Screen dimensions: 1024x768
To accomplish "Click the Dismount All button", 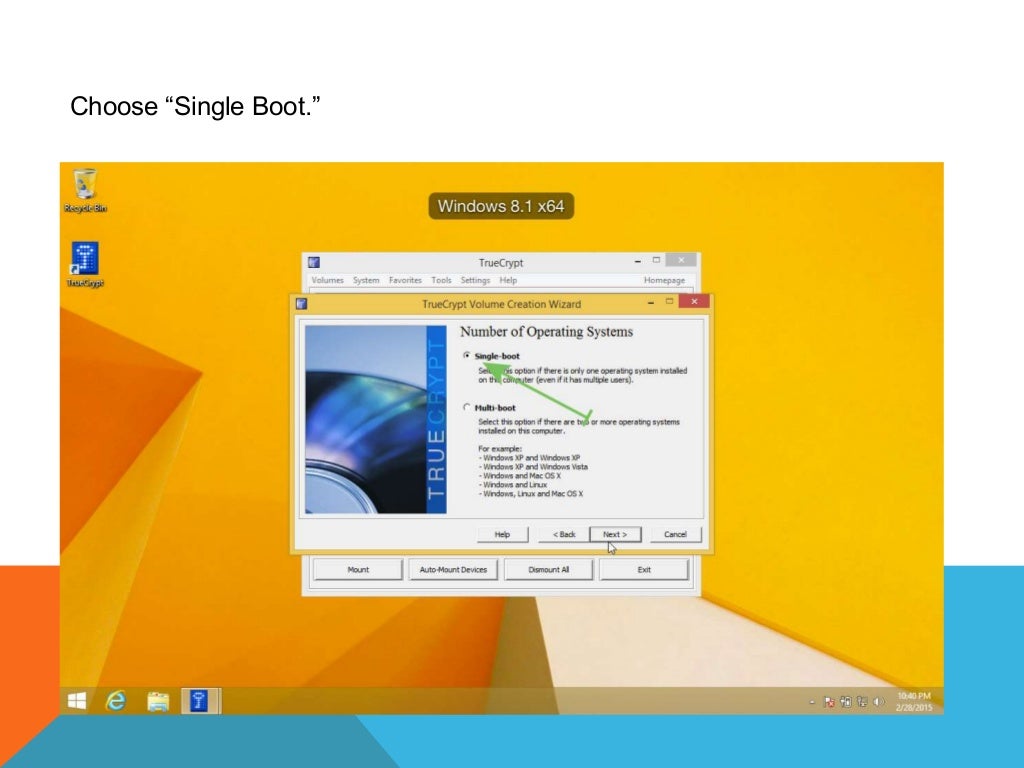I will tap(549, 569).
